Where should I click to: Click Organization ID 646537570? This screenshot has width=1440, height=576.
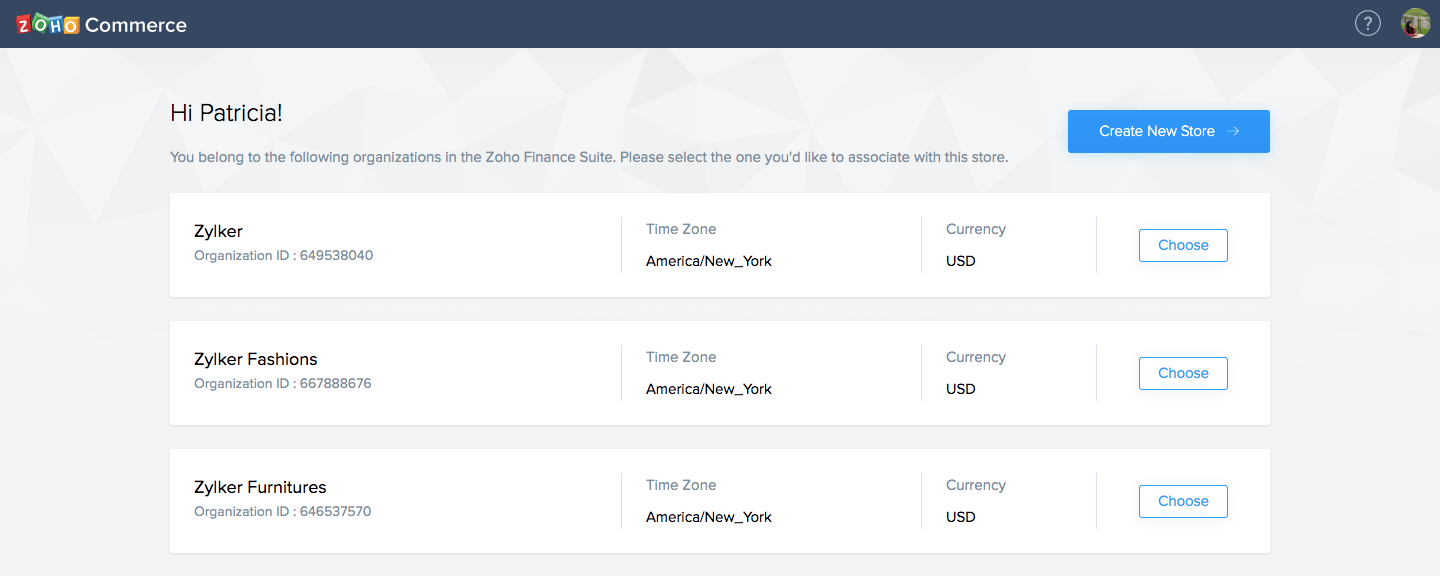282,511
